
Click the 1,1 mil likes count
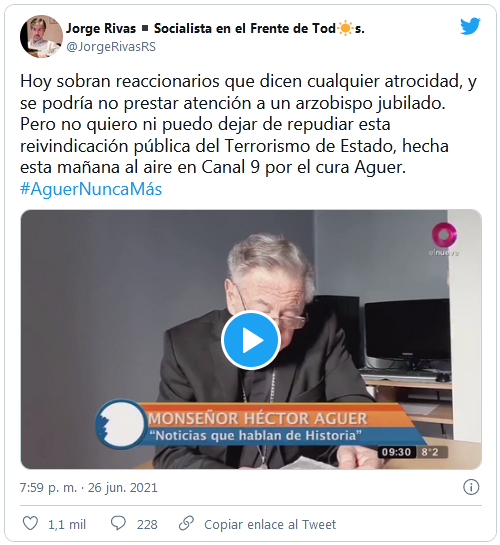click(67, 524)
